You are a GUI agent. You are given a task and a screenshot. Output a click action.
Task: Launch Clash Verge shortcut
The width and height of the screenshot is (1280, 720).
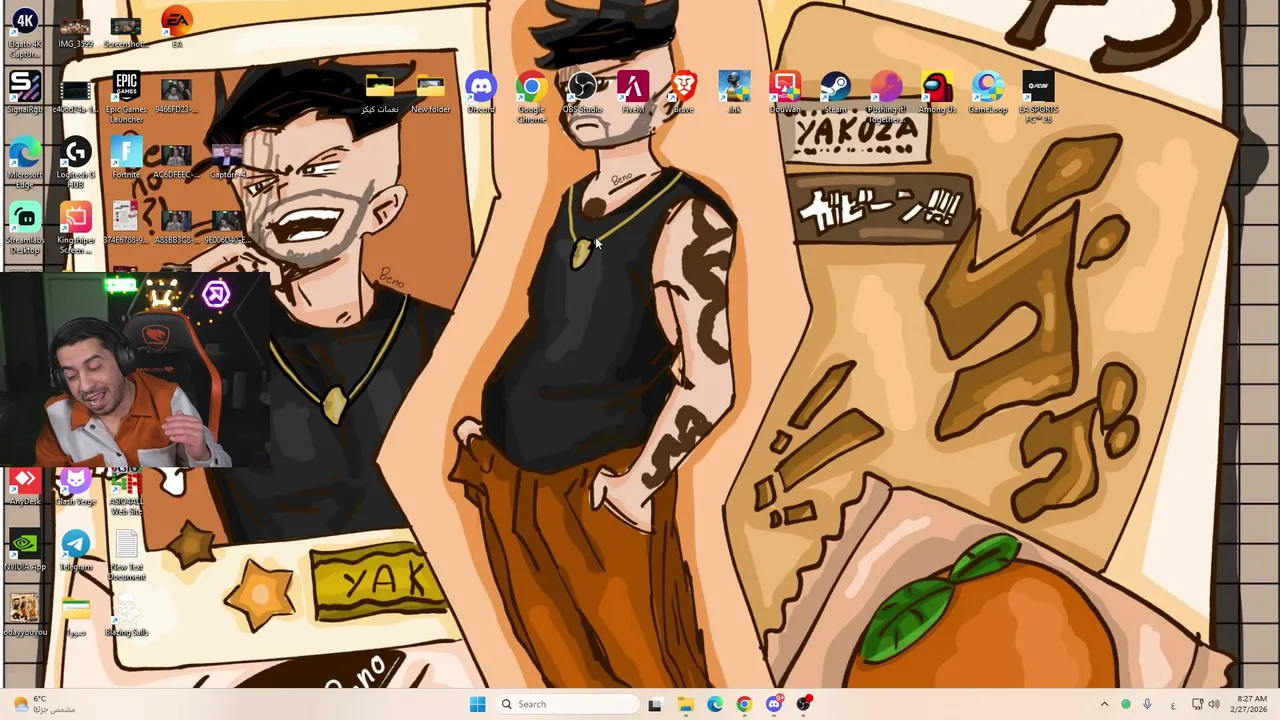click(75, 488)
